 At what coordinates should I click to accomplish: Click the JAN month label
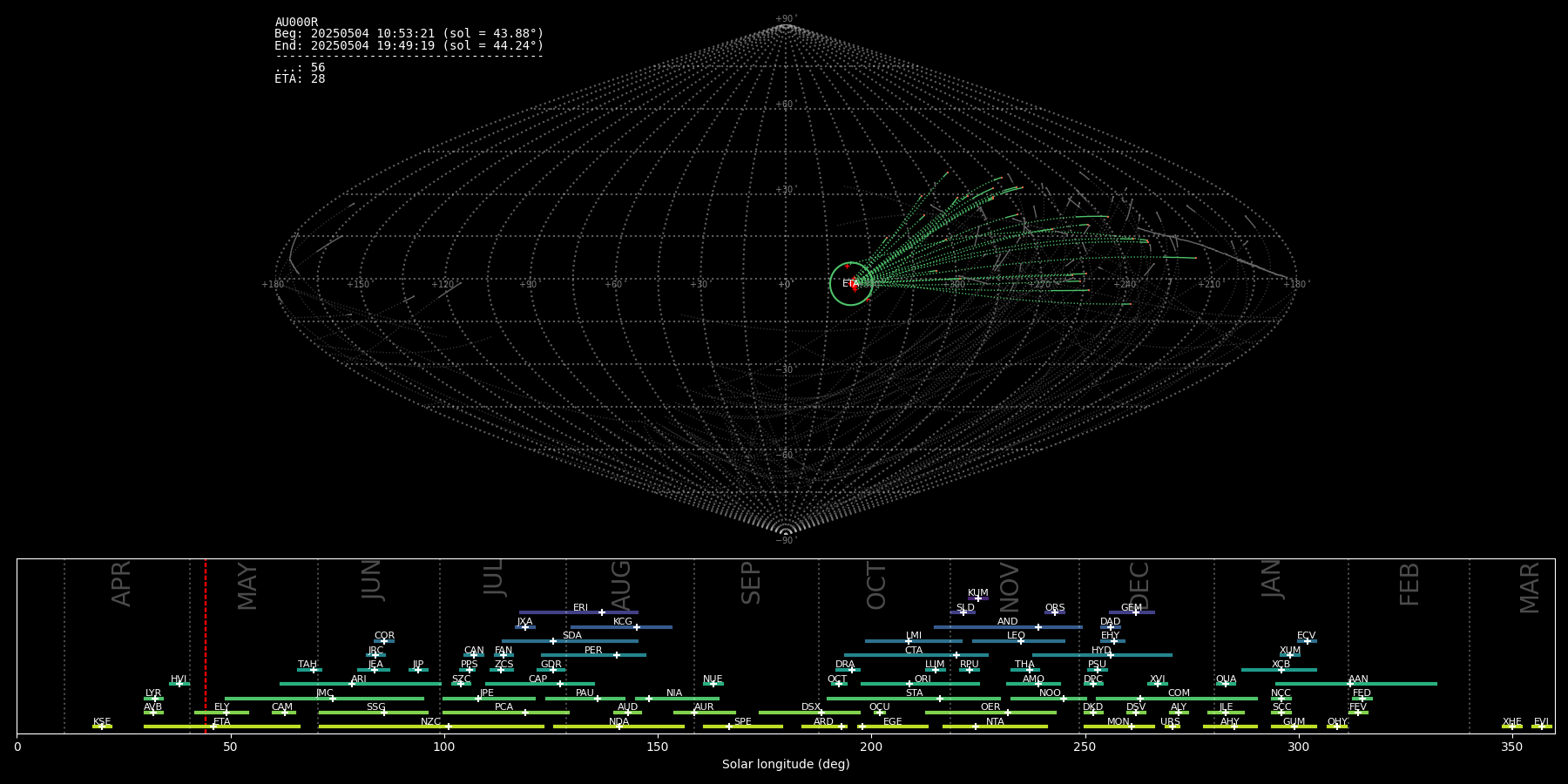tap(1272, 579)
